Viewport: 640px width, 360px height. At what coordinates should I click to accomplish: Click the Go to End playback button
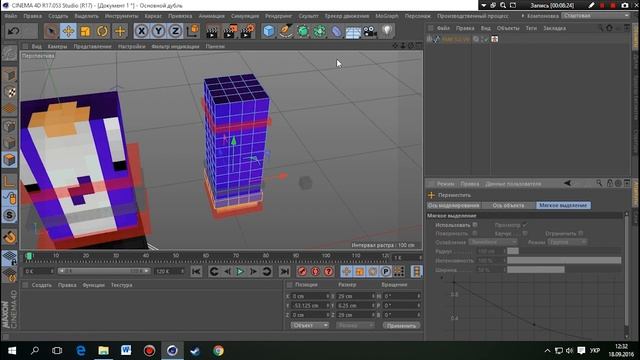(x=284, y=271)
